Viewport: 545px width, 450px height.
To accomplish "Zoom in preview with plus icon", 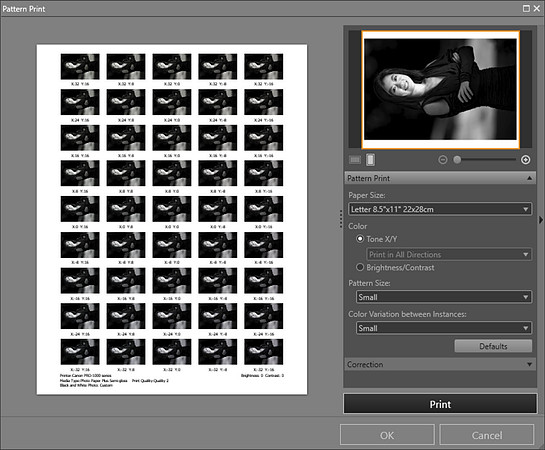I will pyautogui.click(x=526, y=160).
